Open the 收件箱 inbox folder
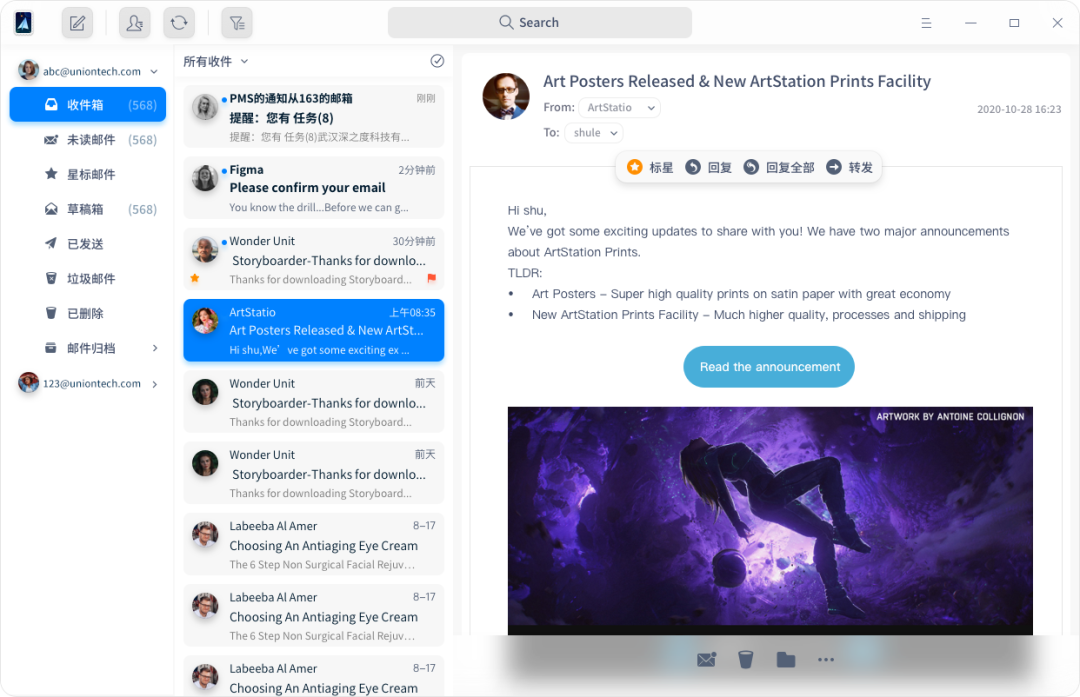1080x697 pixels. pos(87,105)
